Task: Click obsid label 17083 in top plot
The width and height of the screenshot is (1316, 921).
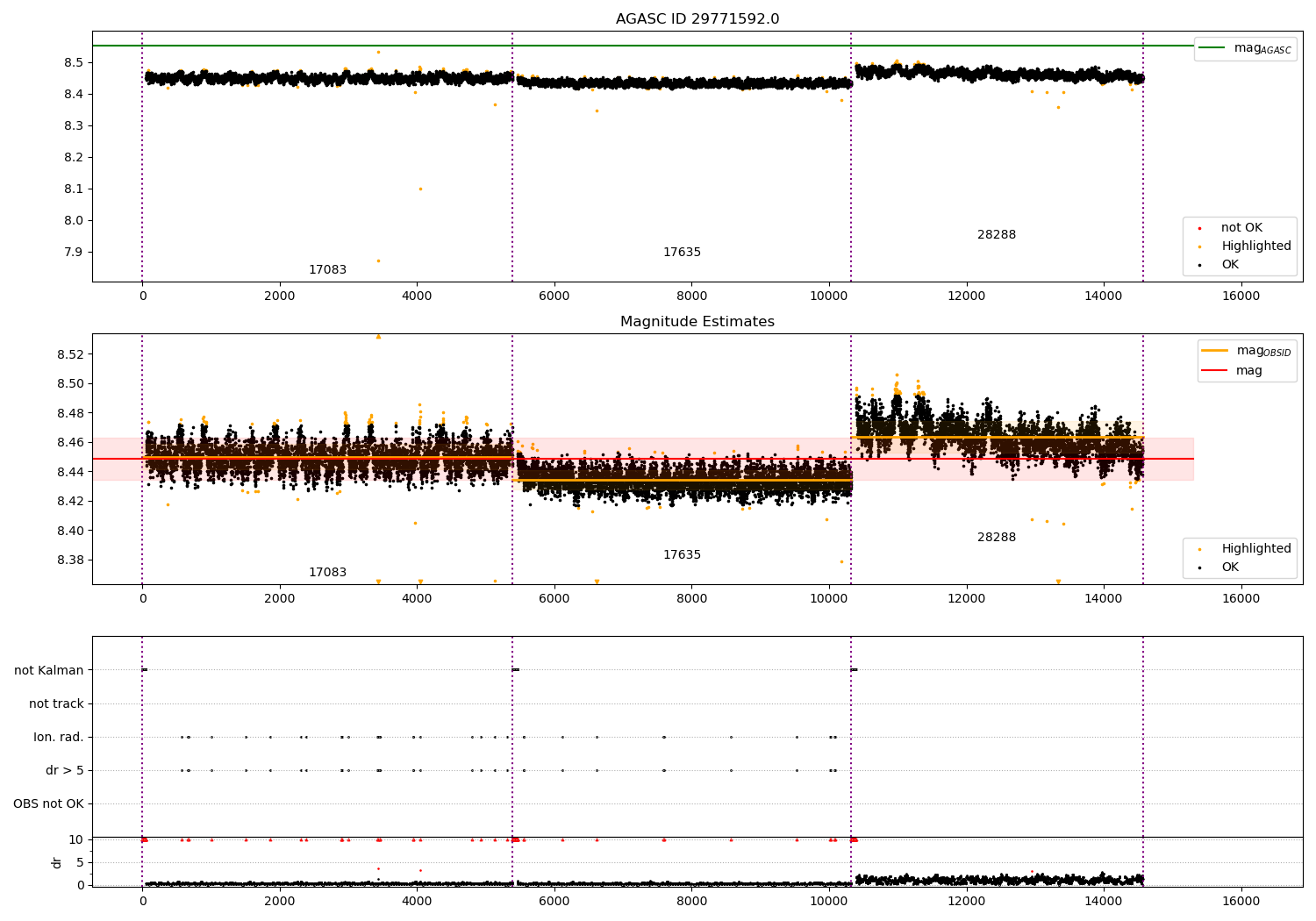Action: (x=327, y=270)
